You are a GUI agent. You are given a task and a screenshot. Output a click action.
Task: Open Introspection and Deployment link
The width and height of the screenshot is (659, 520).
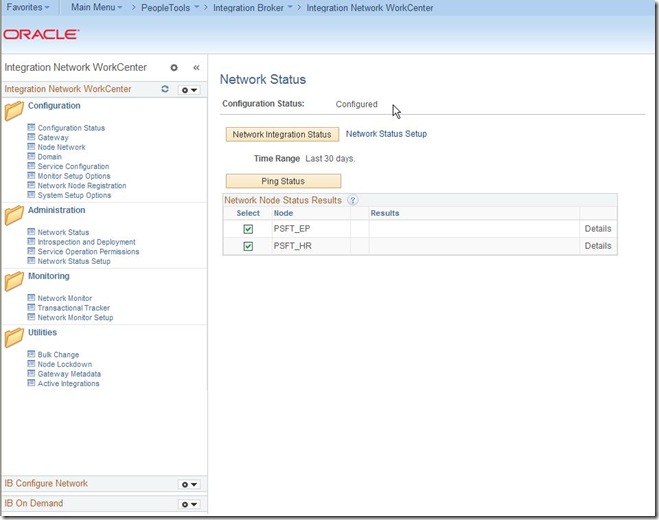tap(87, 242)
